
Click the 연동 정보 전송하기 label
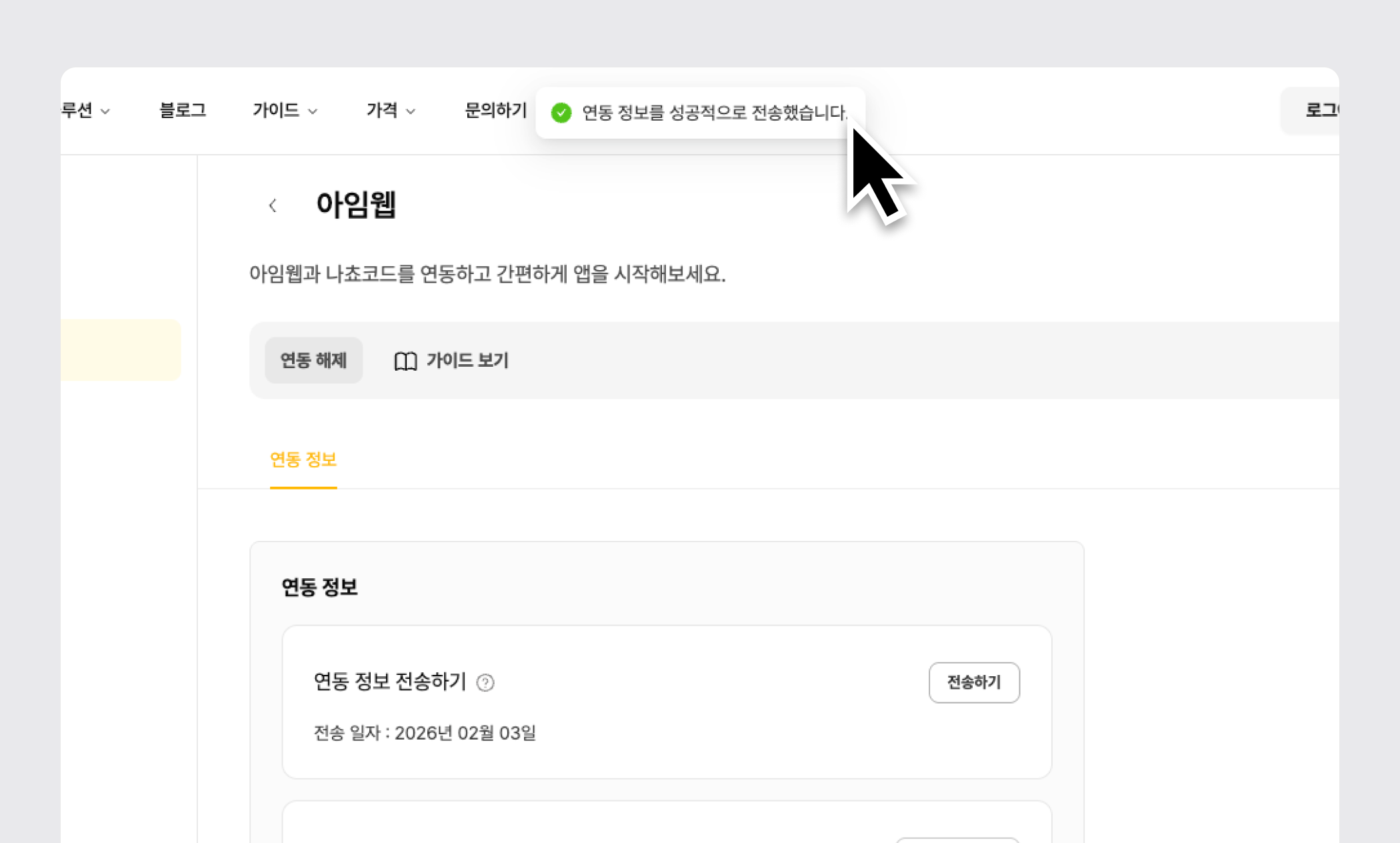point(389,682)
